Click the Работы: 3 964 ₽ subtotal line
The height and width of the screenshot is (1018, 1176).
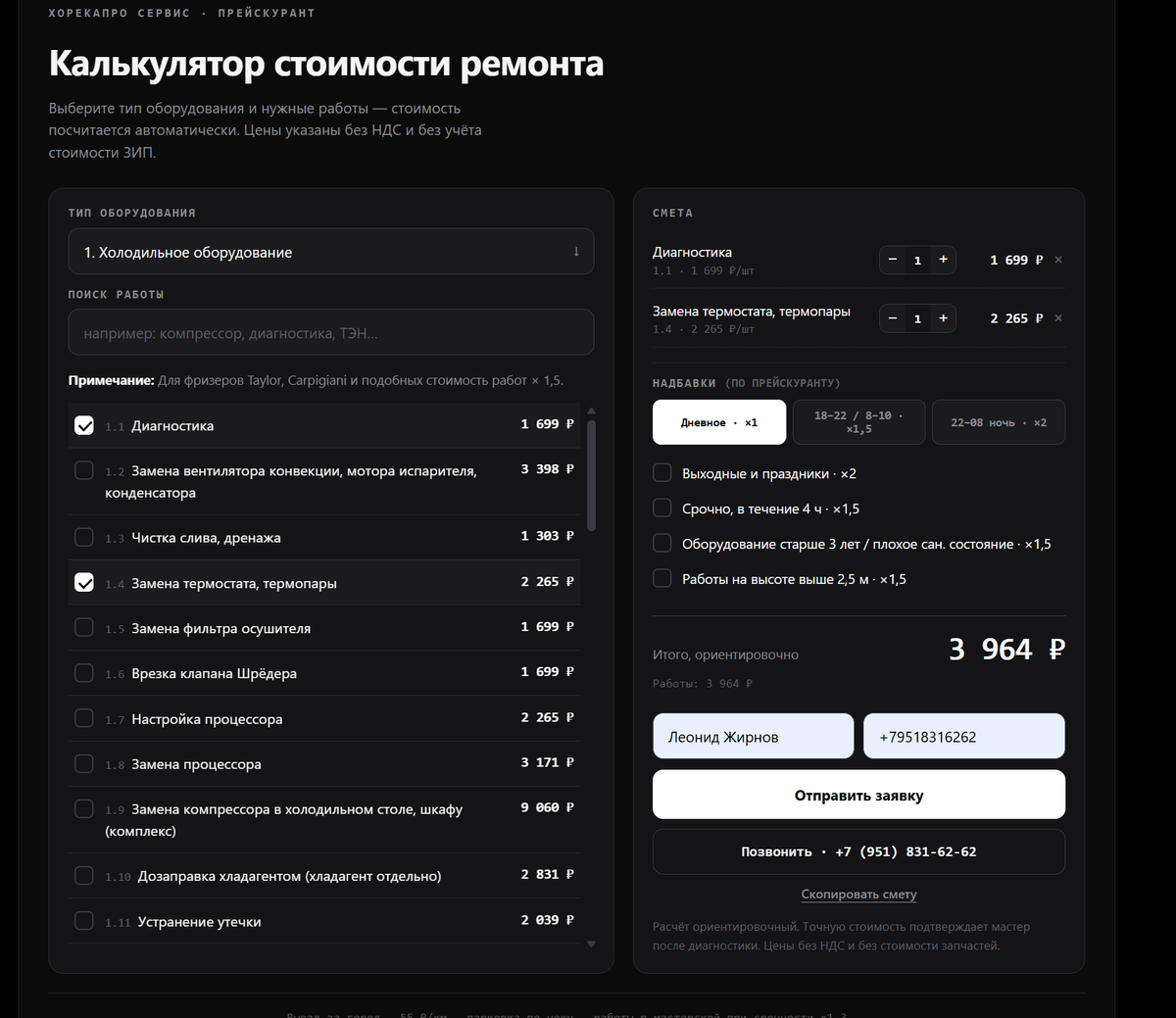point(703,684)
